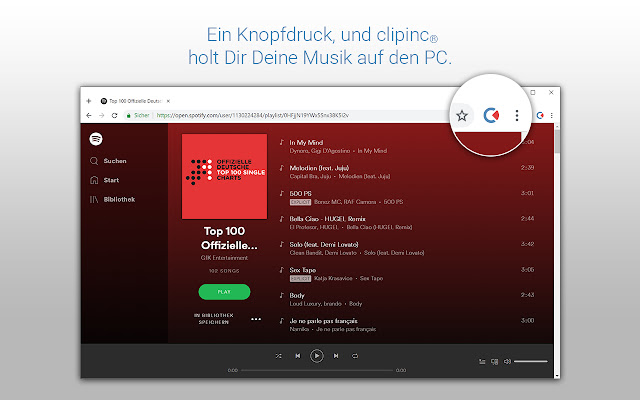Viewport: 640px width, 400px height.
Task: Click the note icon beside 500 PS
Action: coord(282,193)
